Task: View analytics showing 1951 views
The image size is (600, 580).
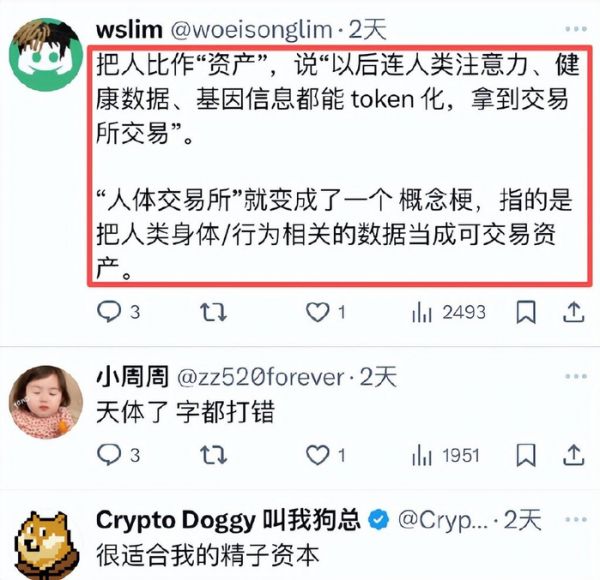Action: (x=445, y=455)
